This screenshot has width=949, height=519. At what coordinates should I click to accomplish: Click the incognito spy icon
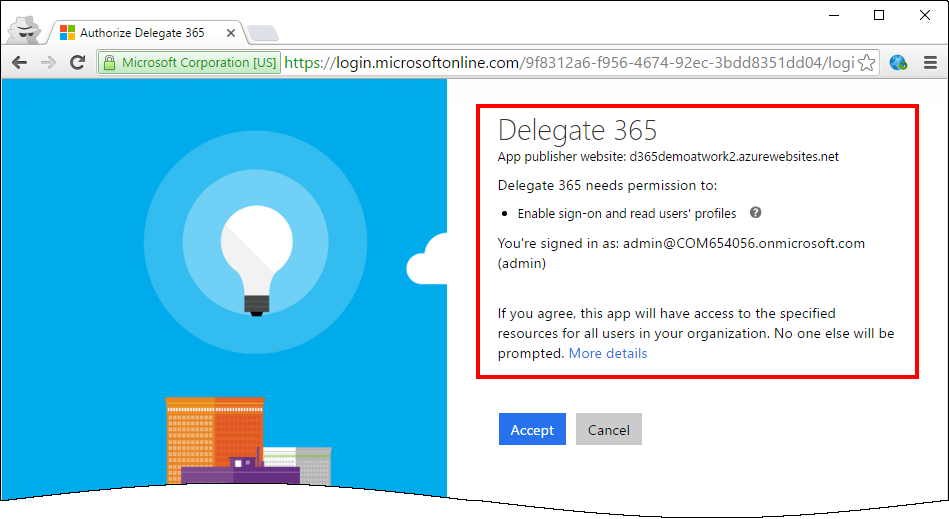click(25, 30)
